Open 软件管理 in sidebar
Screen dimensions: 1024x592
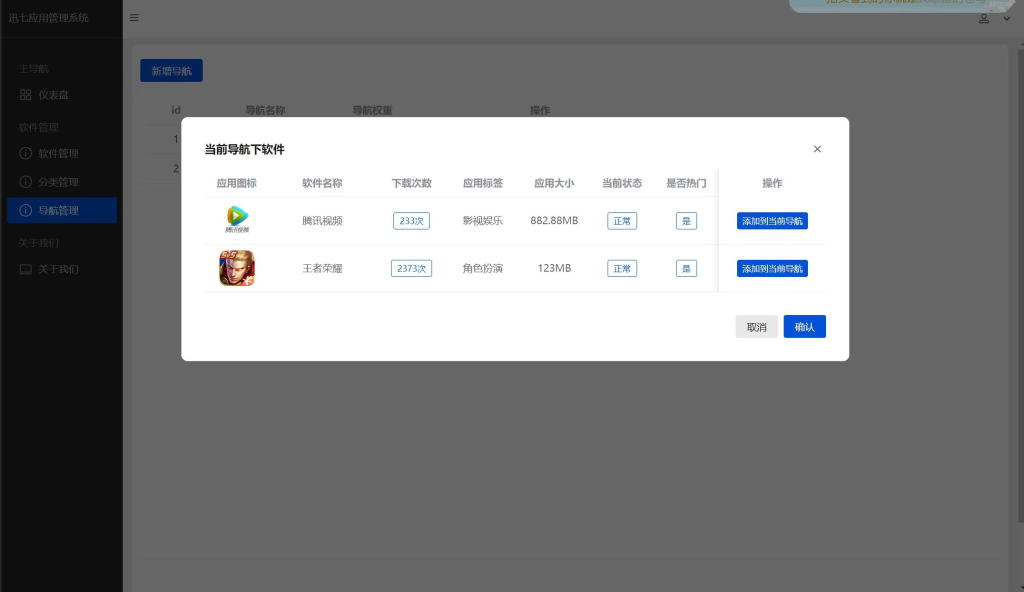(57, 154)
